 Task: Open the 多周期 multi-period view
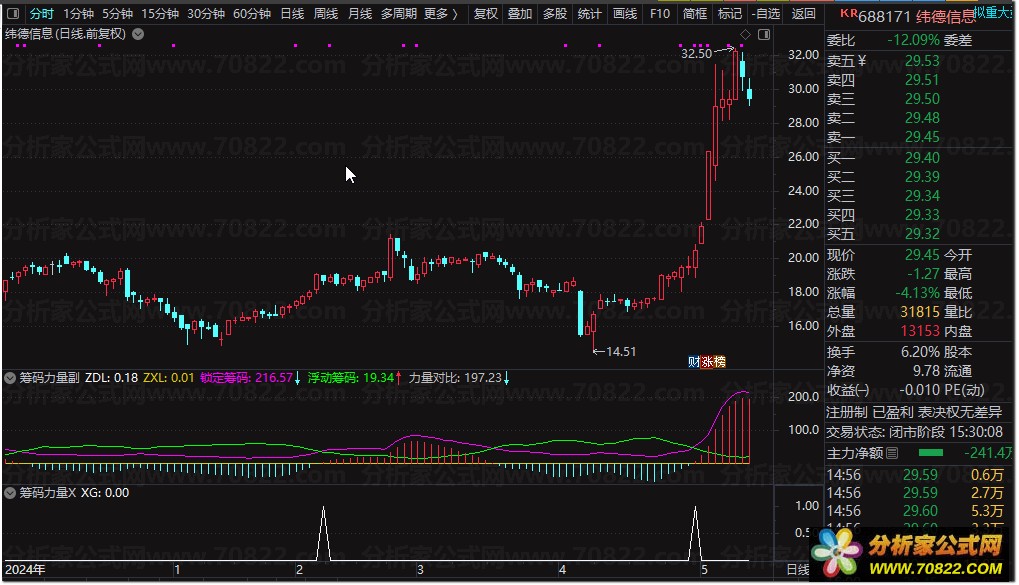click(x=398, y=14)
